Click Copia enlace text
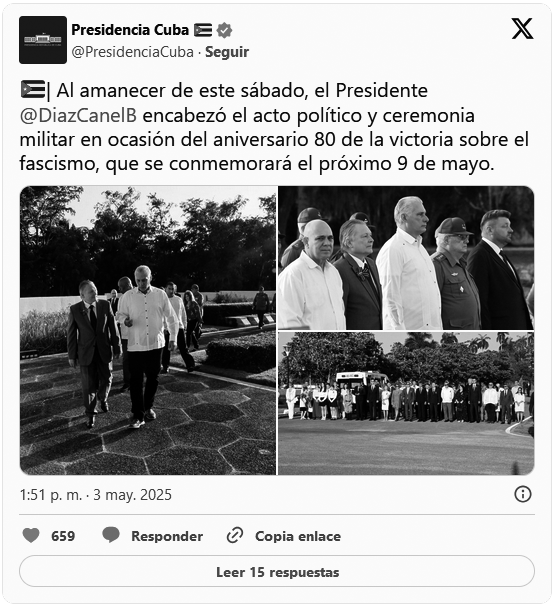Viewport: 555px width, 608px height. 298,536
